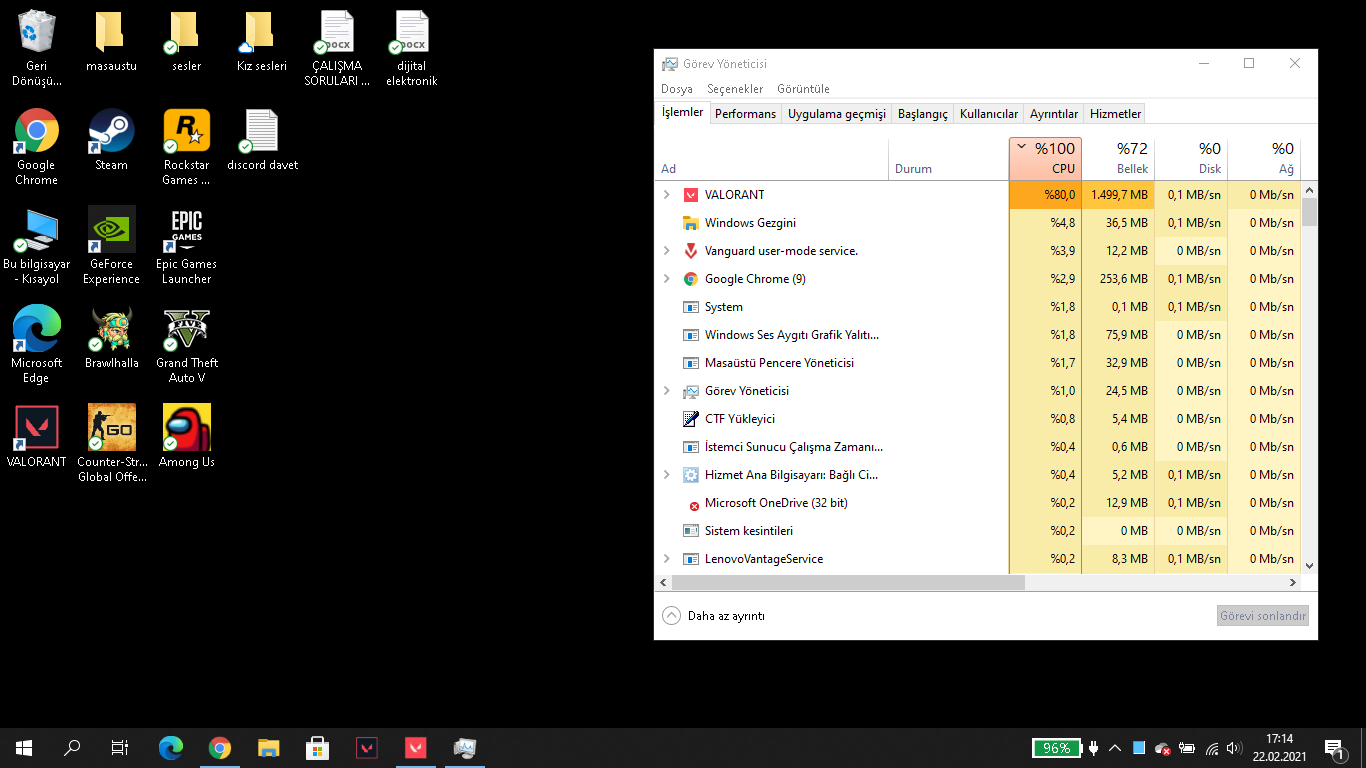This screenshot has width=1366, height=768.
Task: Open Microsoft Edge from the taskbar
Action: (x=171, y=747)
